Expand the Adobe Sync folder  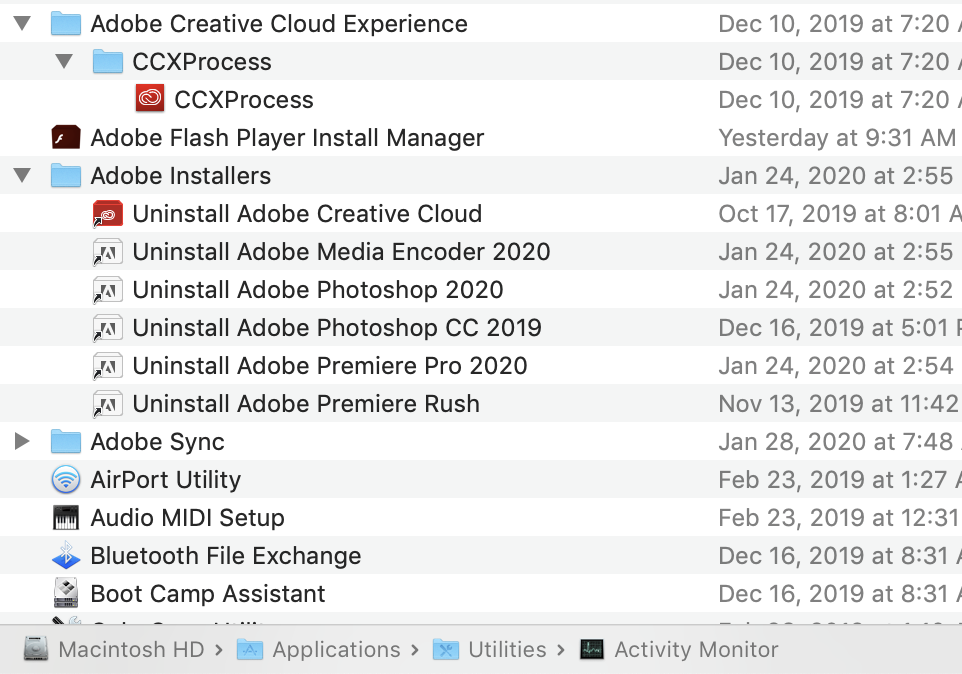[22, 441]
